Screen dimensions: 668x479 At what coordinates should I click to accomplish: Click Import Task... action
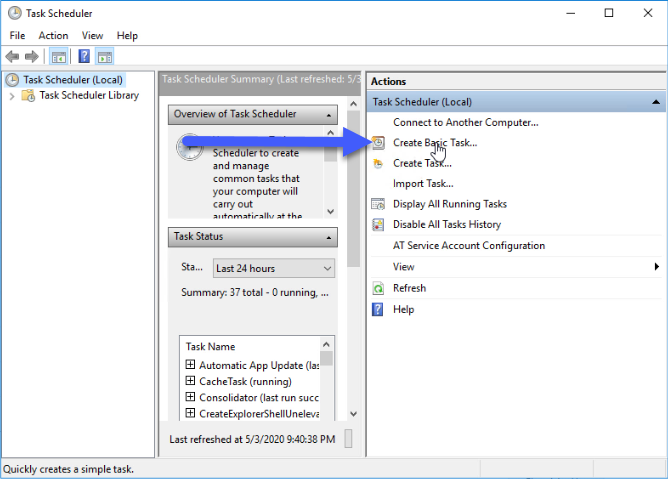(423, 184)
